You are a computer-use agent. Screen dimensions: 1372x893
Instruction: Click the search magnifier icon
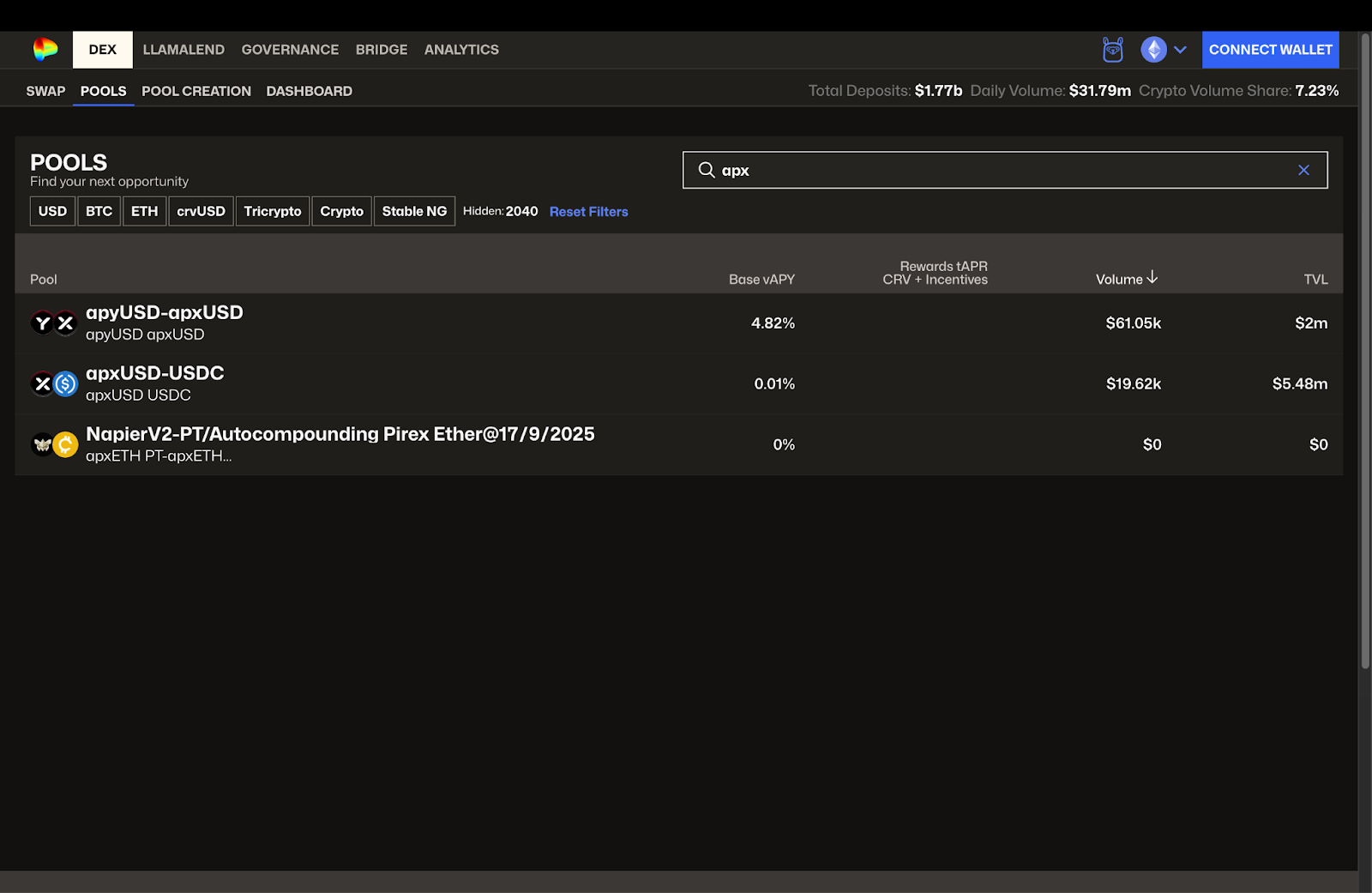click(707, 170)
